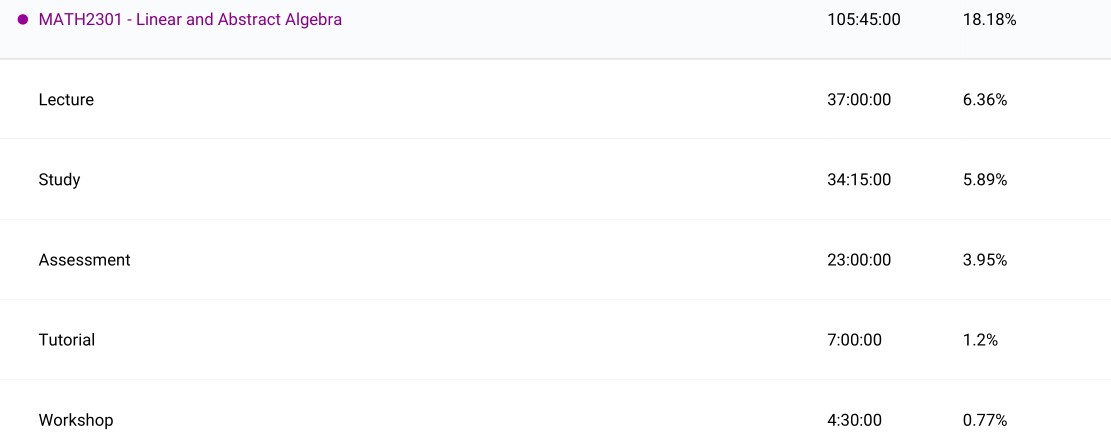Click the Assessment duration 23:00:00
This screenshot has height=448, width=1111.
859,260
